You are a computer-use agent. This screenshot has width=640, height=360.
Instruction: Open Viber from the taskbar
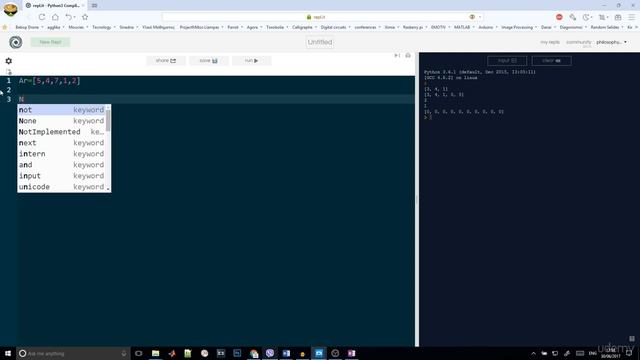[x=270, y=353]
